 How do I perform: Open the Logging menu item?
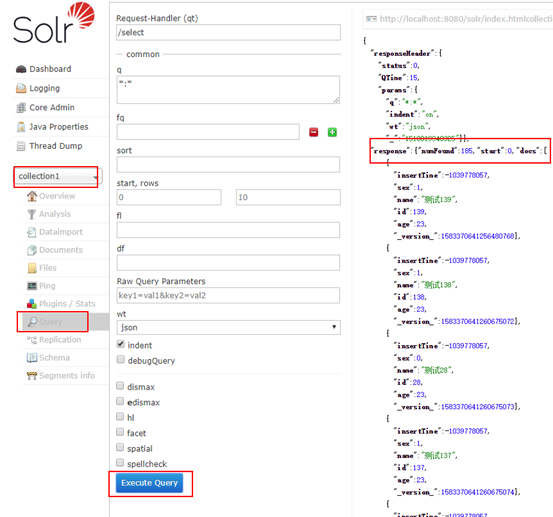(45, 88)
